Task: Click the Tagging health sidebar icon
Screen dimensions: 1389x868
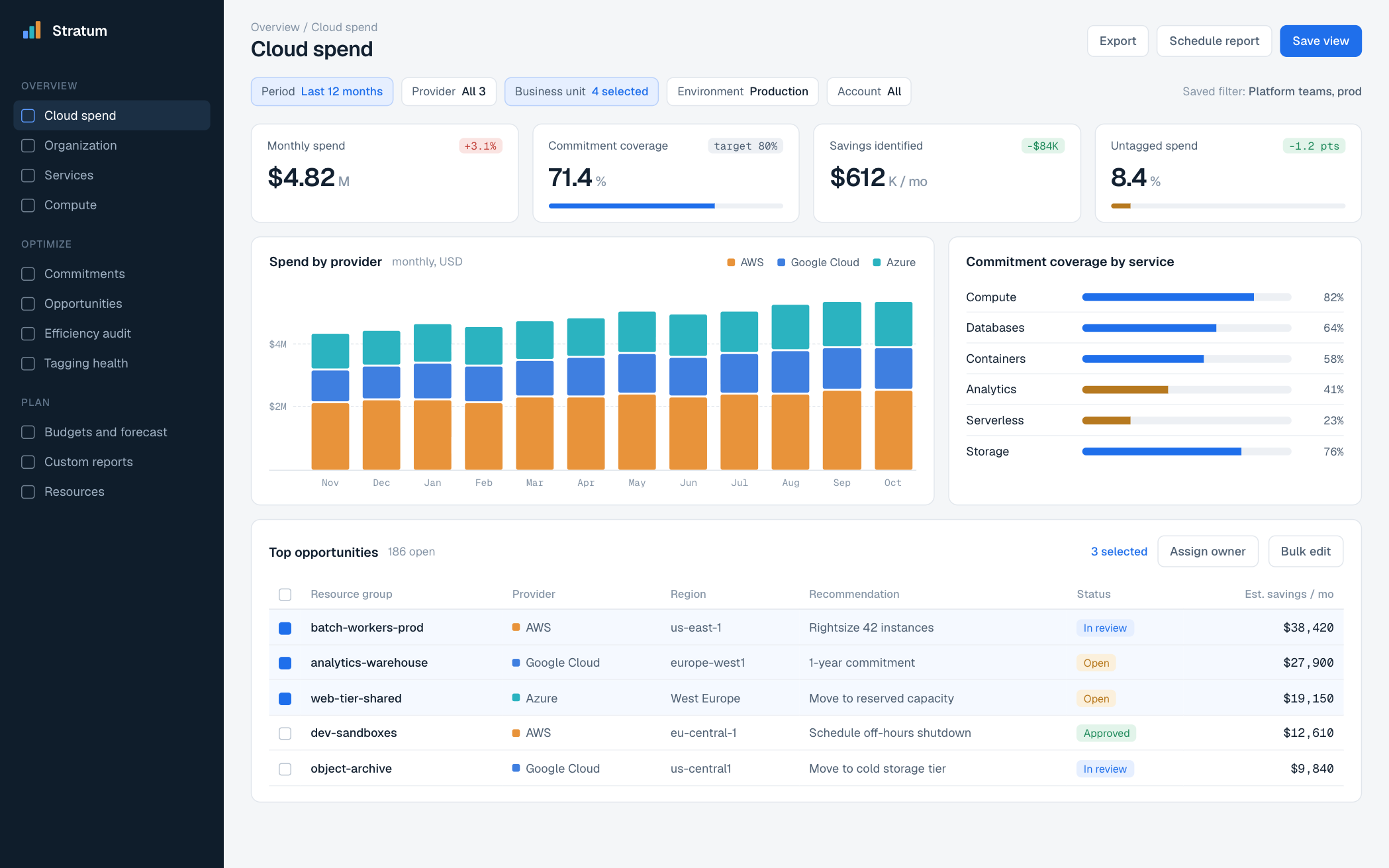Action: [x=28, y=363]
